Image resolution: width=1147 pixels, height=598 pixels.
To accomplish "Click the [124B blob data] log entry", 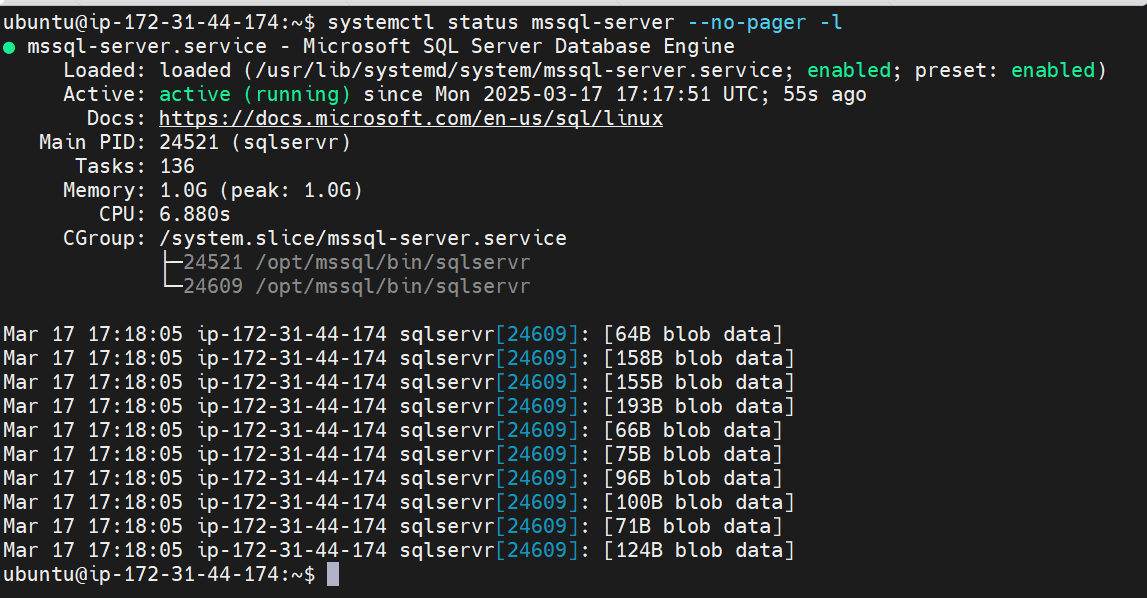I will [699, 550].
